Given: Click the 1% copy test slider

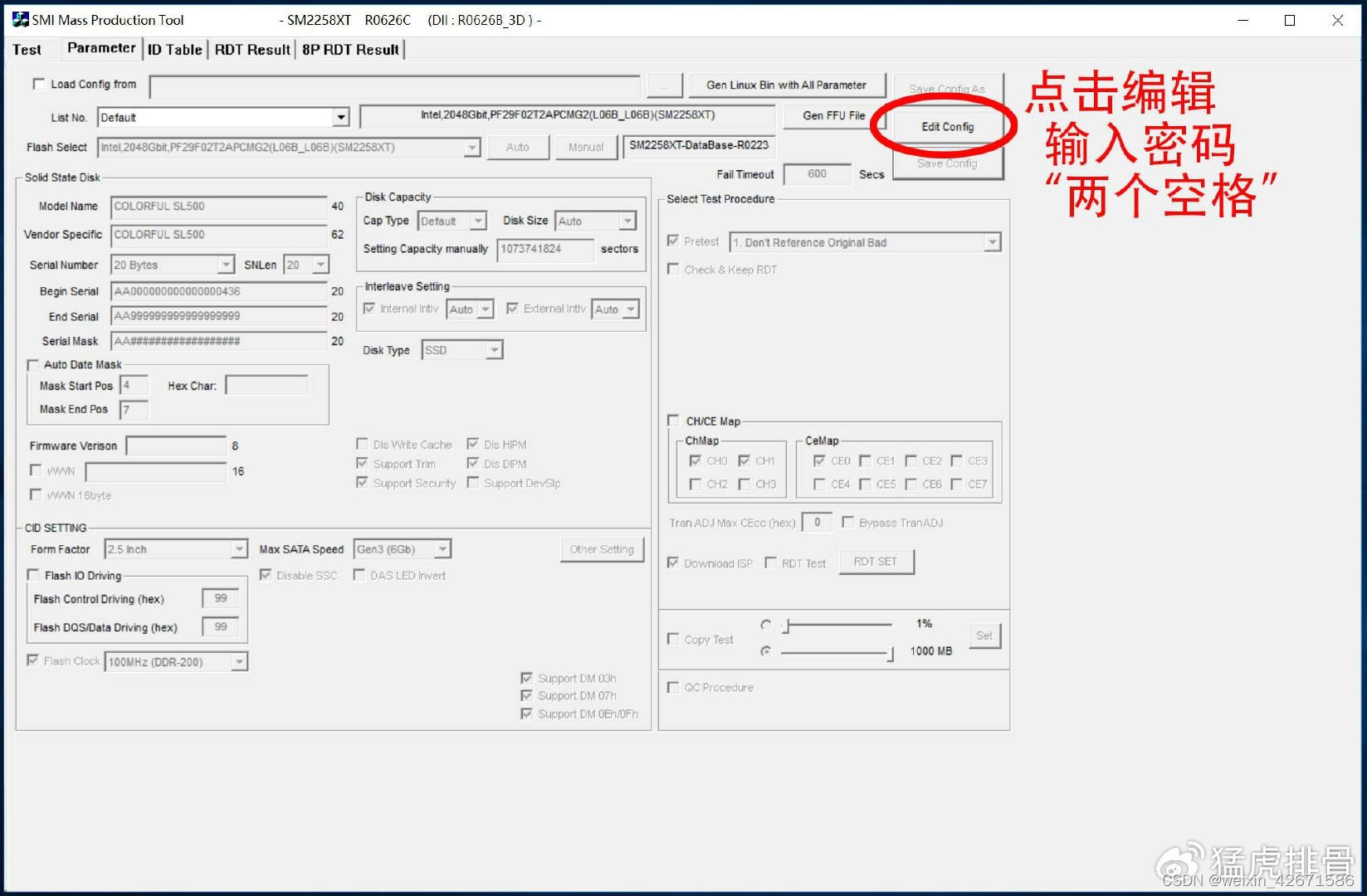Looking at the screenshot, I should coord(837,625).
